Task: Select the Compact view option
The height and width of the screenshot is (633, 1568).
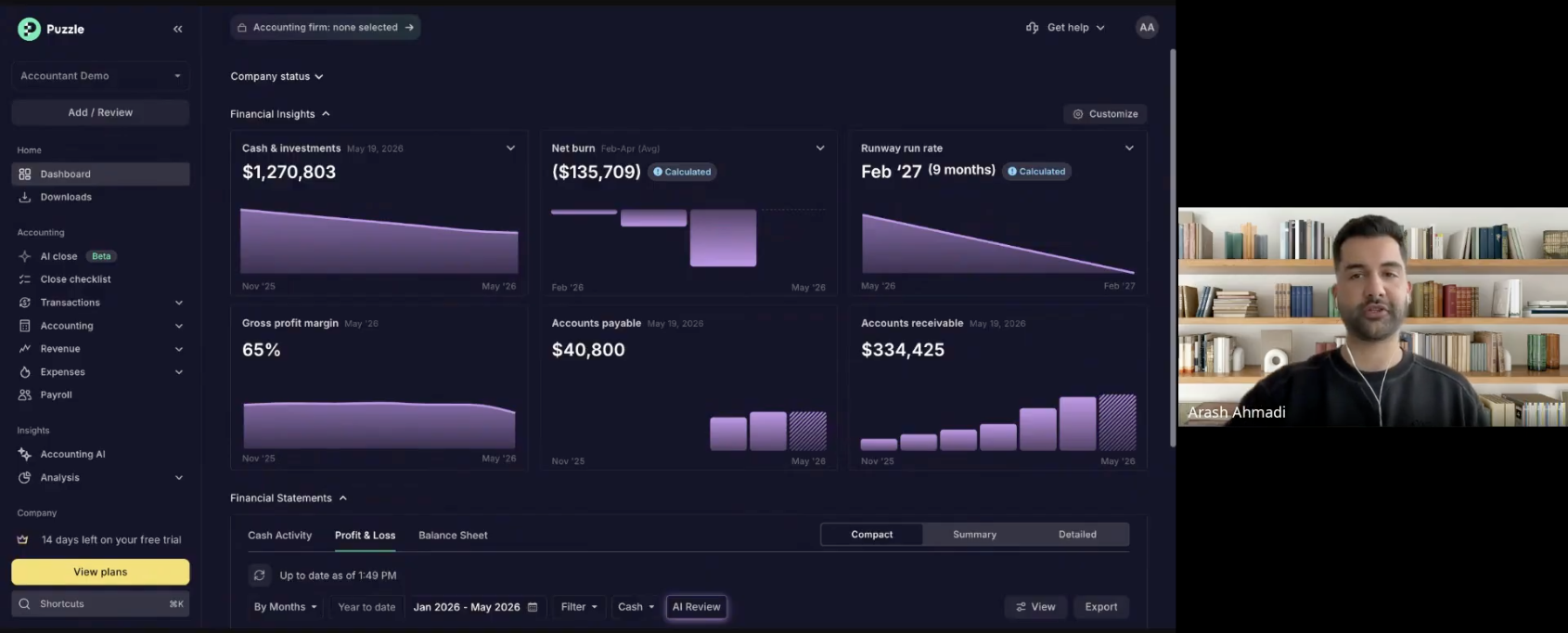Action: 872,535
